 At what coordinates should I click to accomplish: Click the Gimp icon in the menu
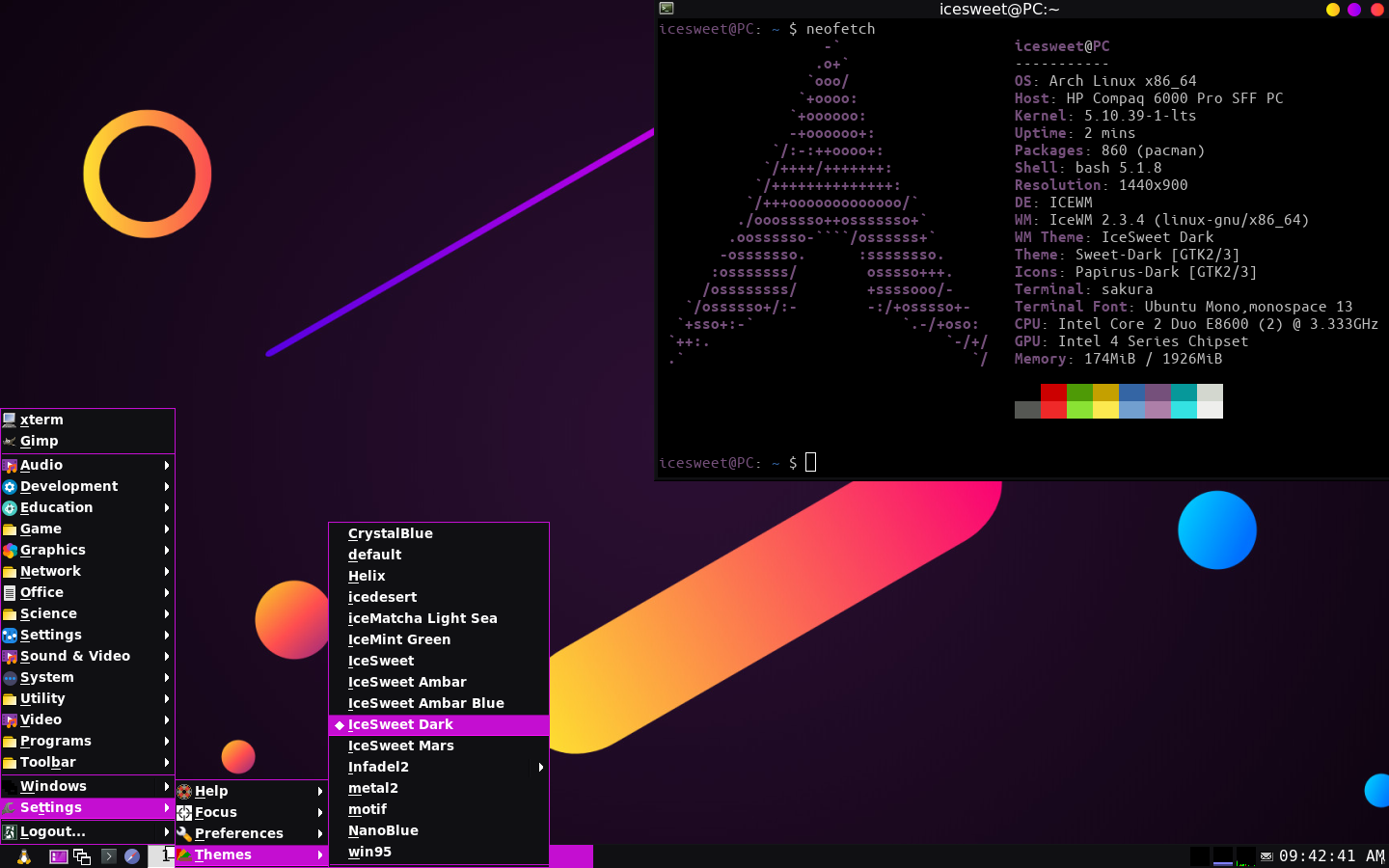coord(10,441)
